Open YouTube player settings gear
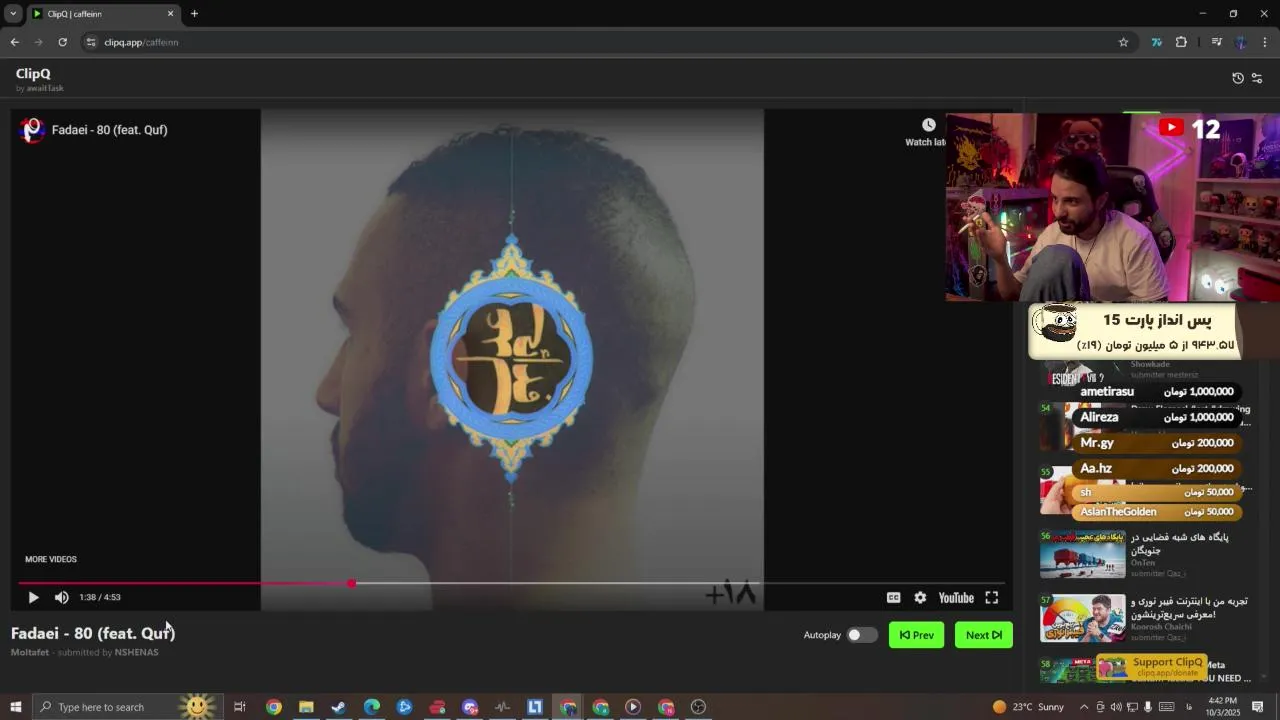 click(x=920, y=597)
